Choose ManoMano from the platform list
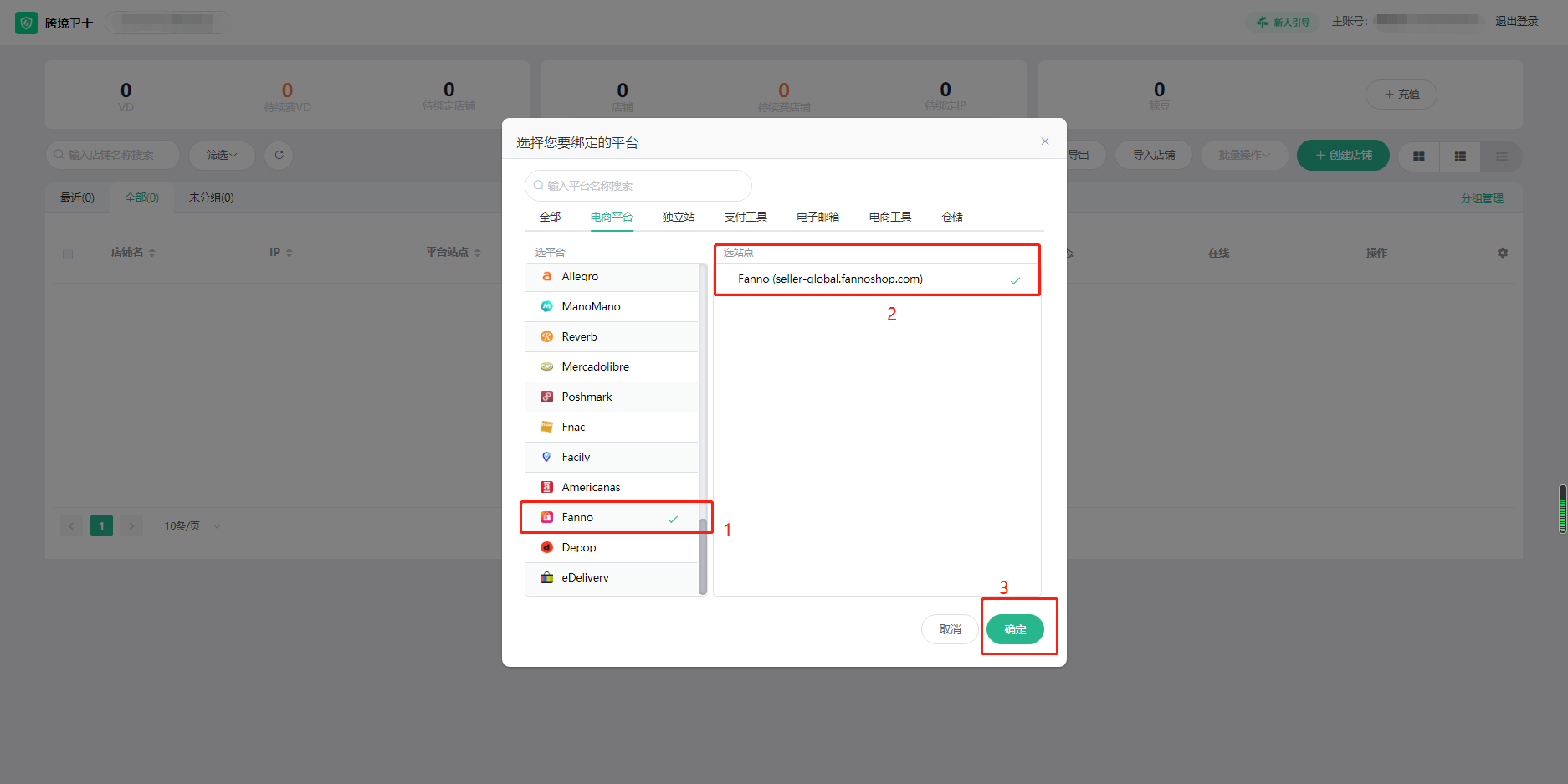 click(612, 306)
